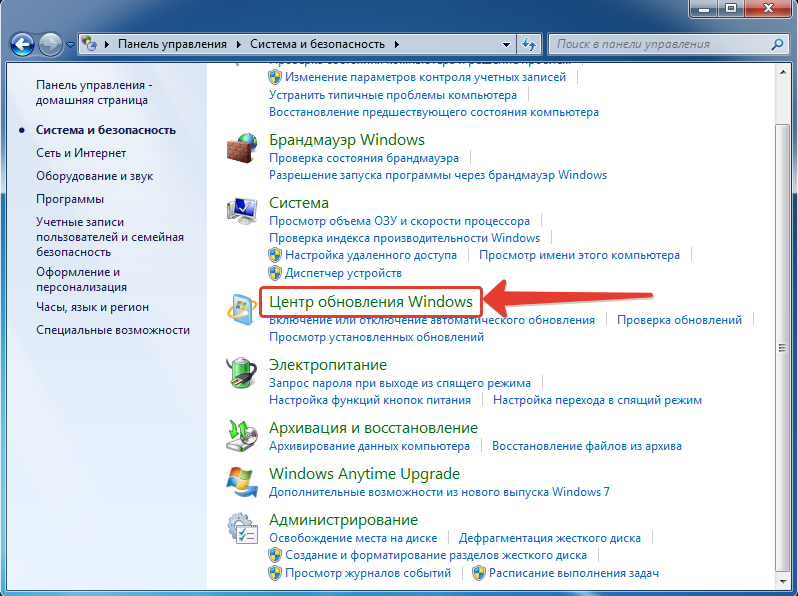798x596 pixels.
Task: Open Восстановление предшествующего состояния компьютера
Action: (x=434, y=111)
